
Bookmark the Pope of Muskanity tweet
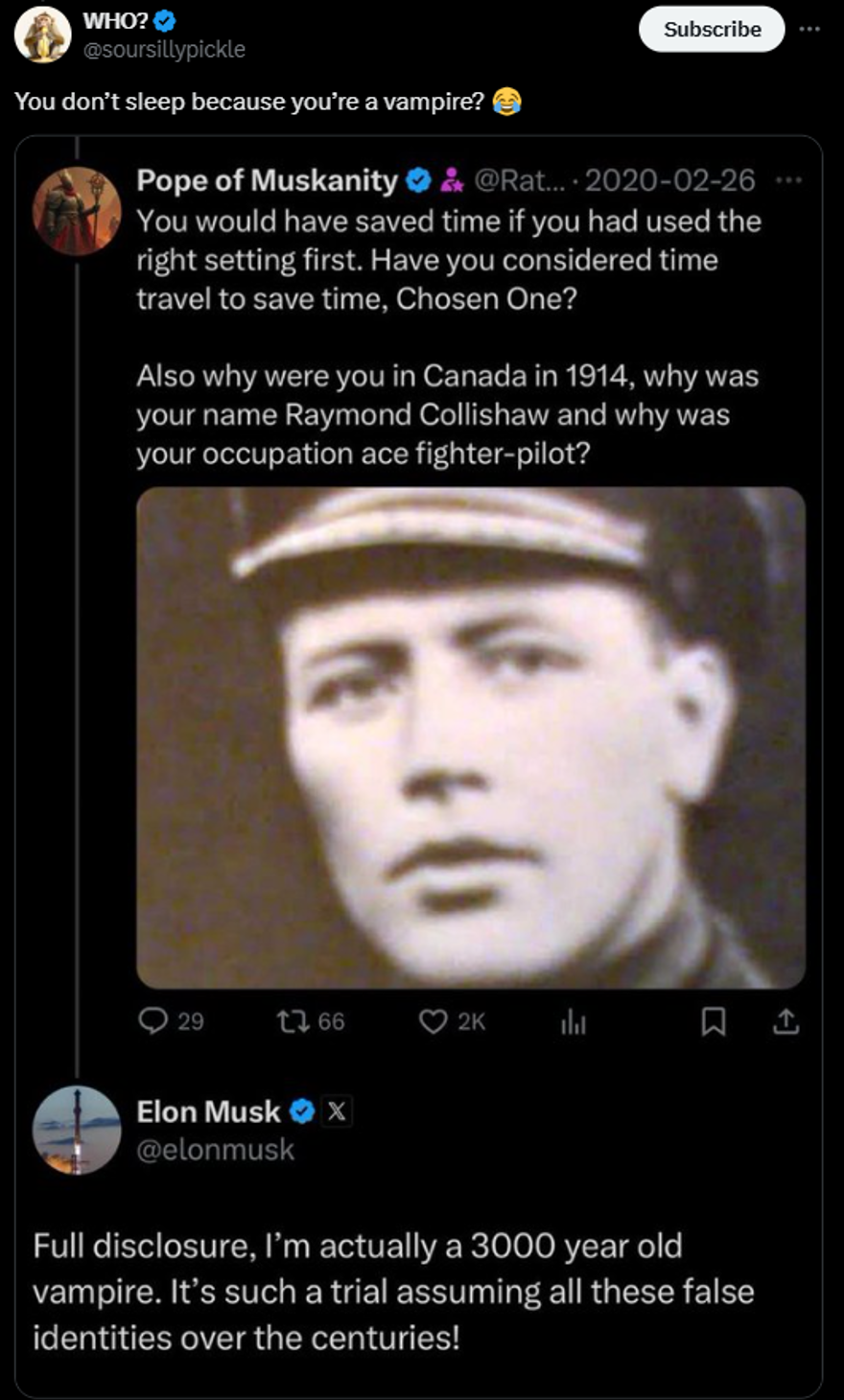(713, 1022)
